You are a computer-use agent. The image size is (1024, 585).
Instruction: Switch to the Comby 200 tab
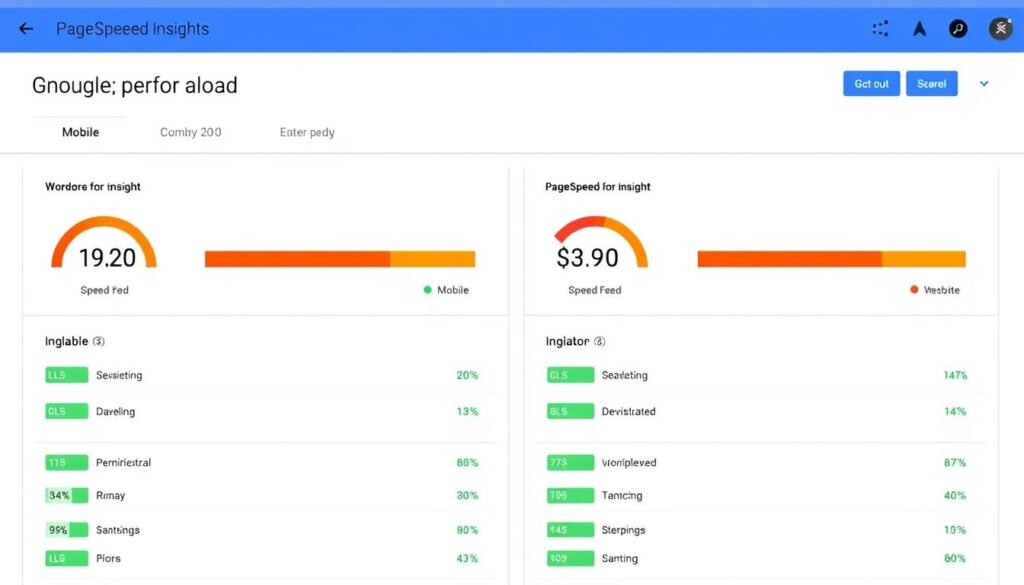tap(191, 132)
